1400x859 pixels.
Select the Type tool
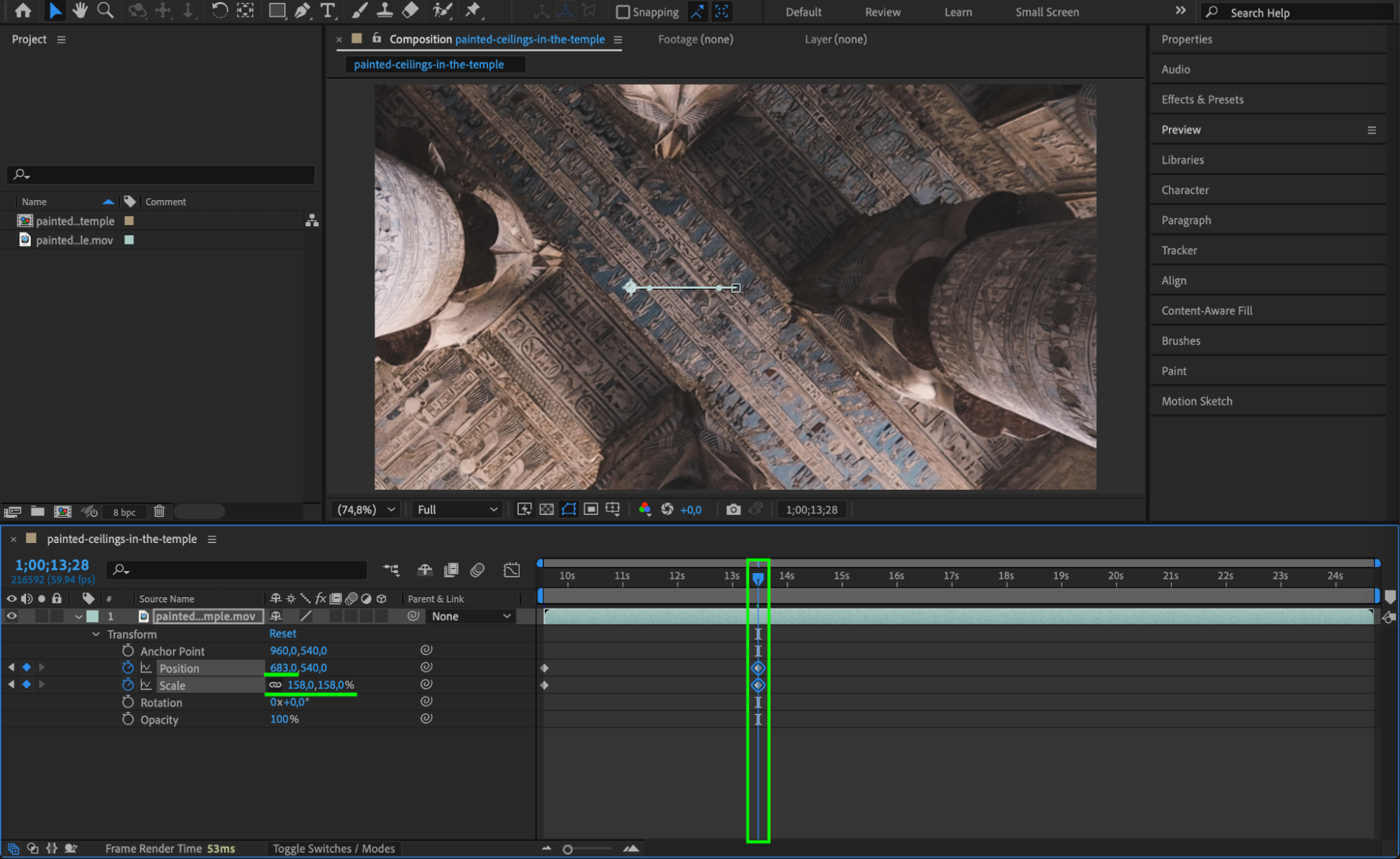(x=327, y=11)
